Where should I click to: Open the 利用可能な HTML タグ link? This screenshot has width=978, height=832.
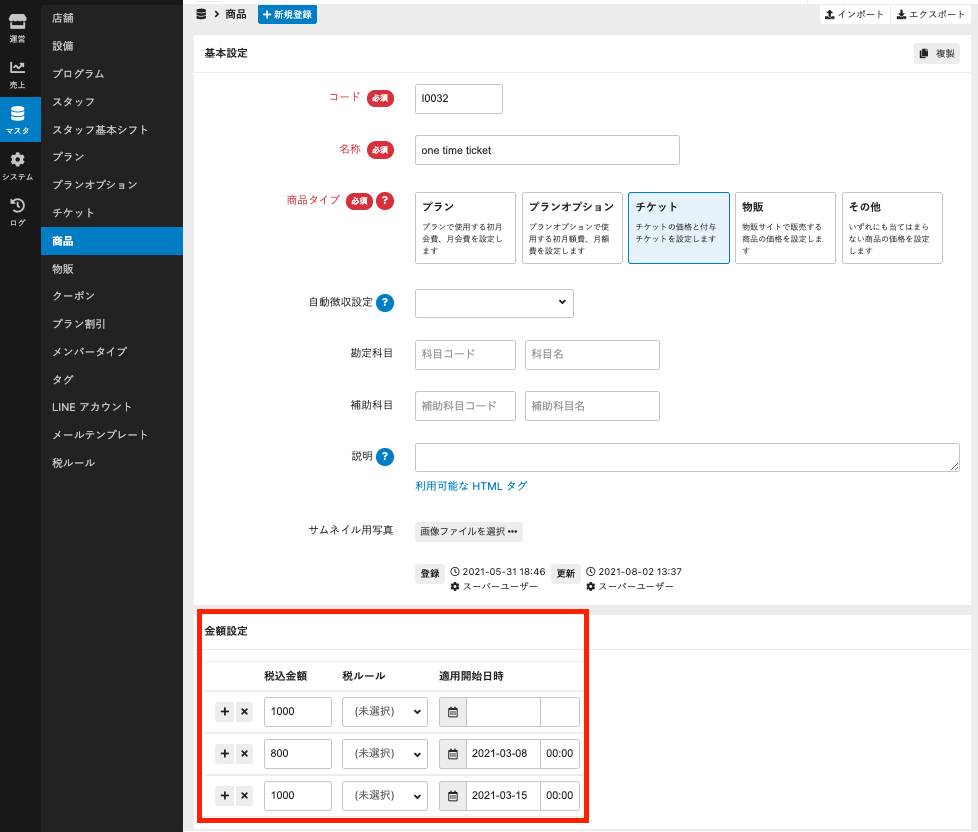point(471,486)
